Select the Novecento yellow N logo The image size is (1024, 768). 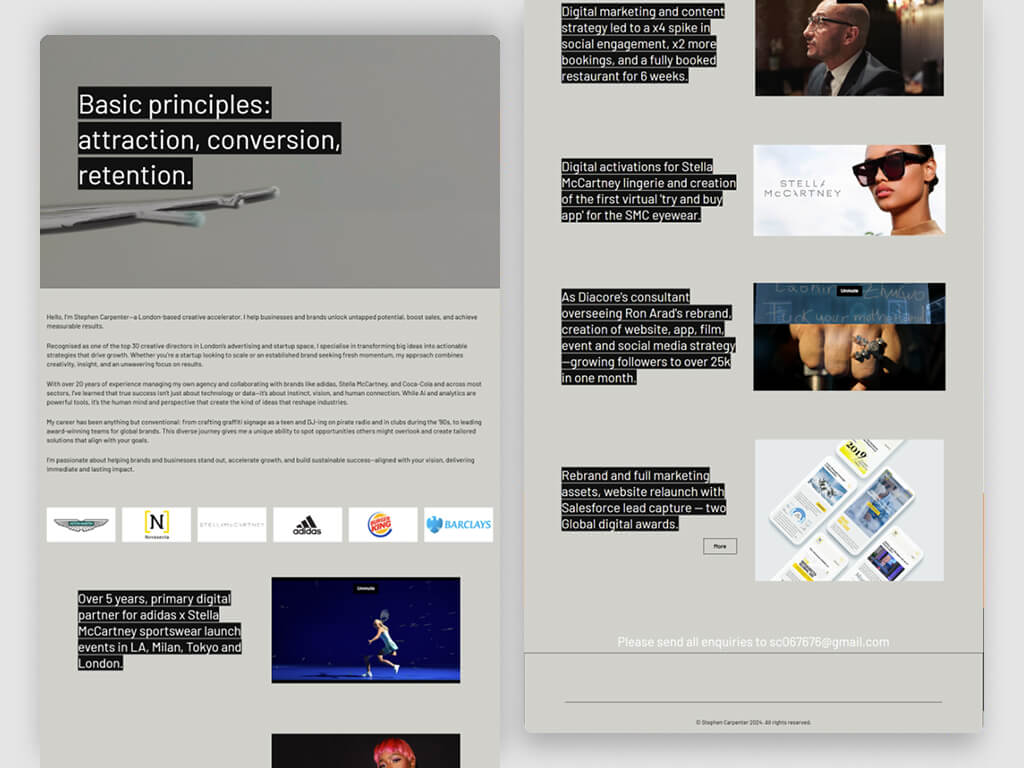[x=156, y=524]
